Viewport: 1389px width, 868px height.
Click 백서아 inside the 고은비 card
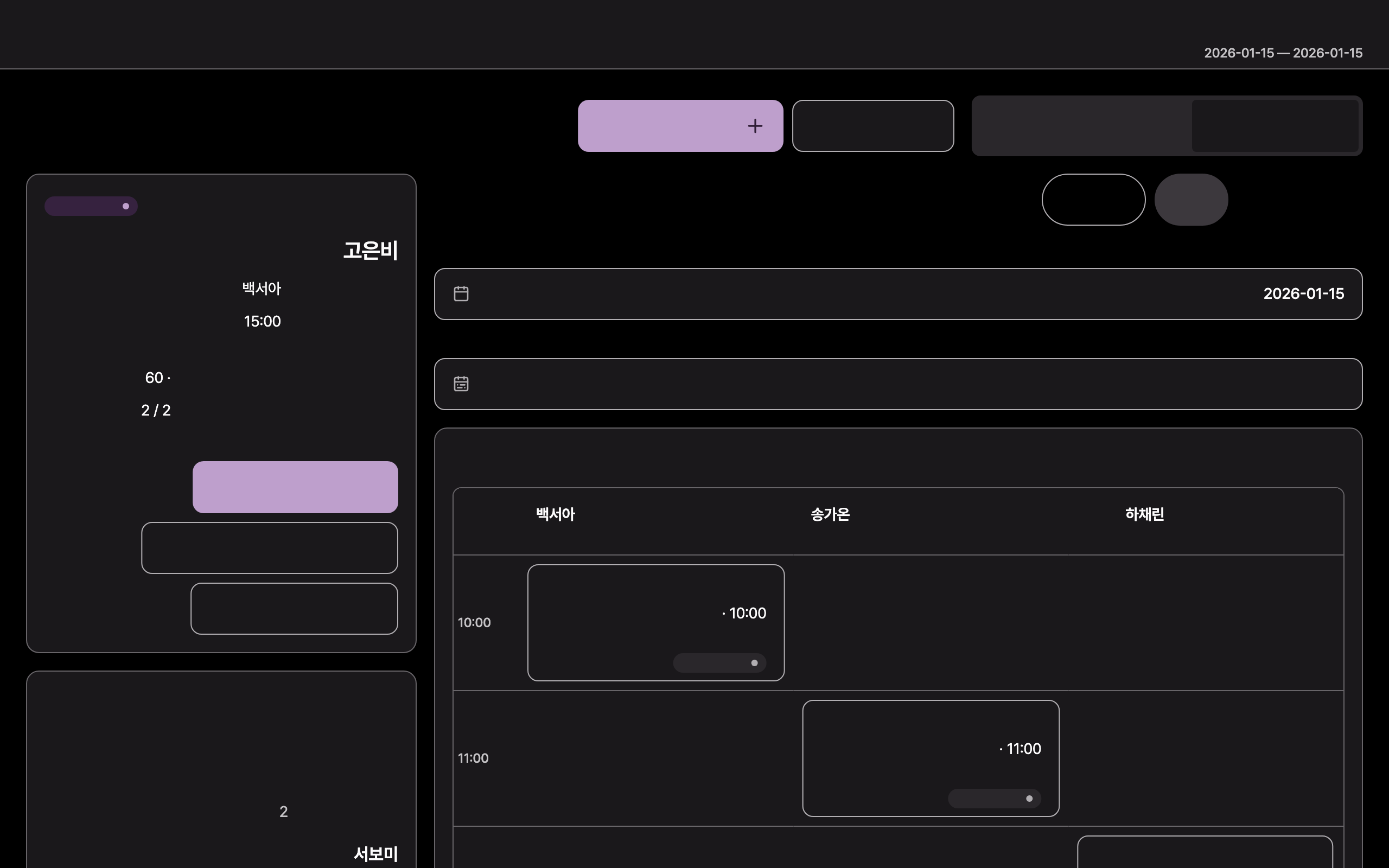(x=262, y=288)
